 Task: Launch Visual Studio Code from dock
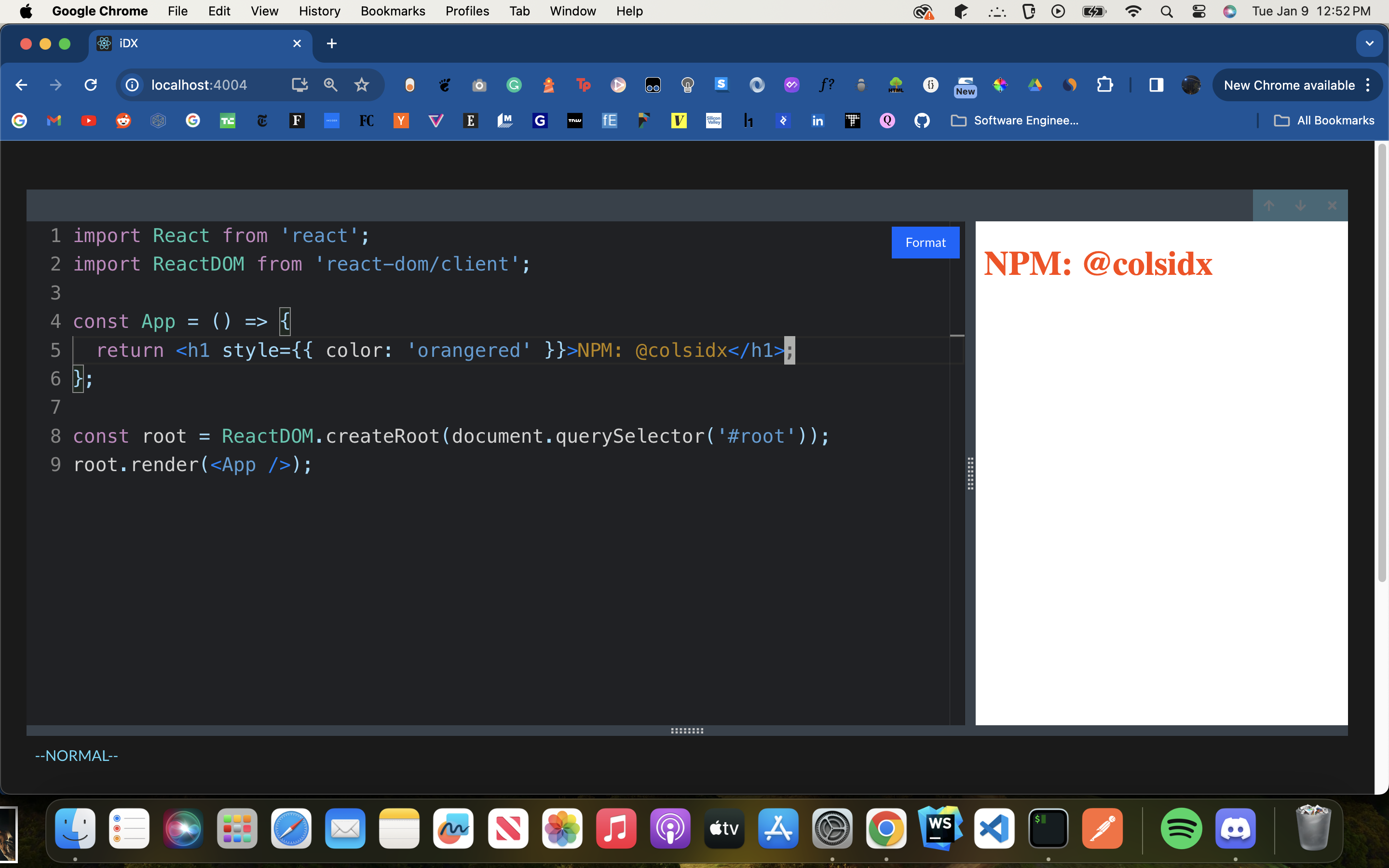[994, 828]
